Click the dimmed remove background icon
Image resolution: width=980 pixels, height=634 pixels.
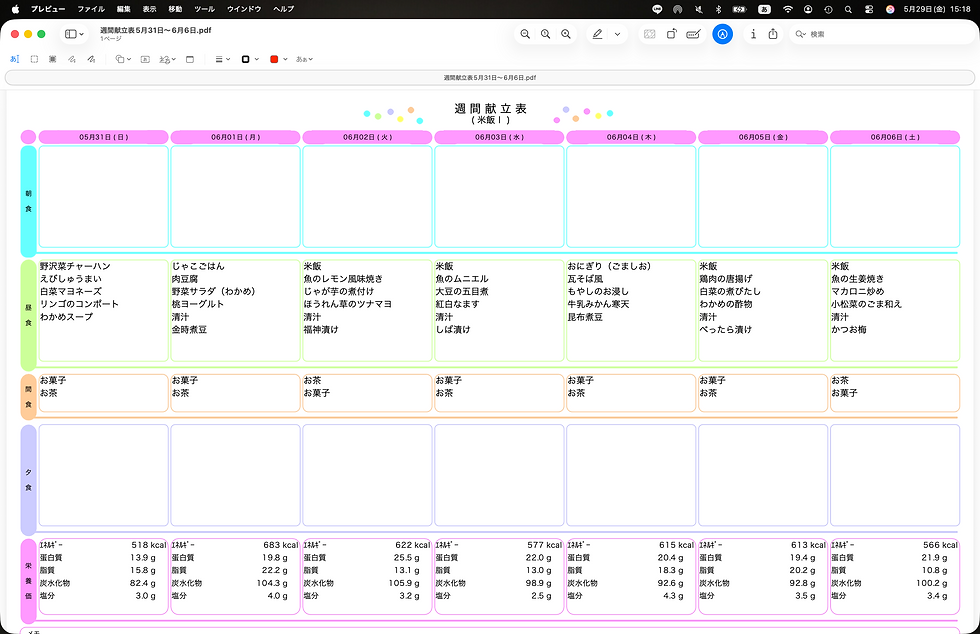(x=649, y=34)
